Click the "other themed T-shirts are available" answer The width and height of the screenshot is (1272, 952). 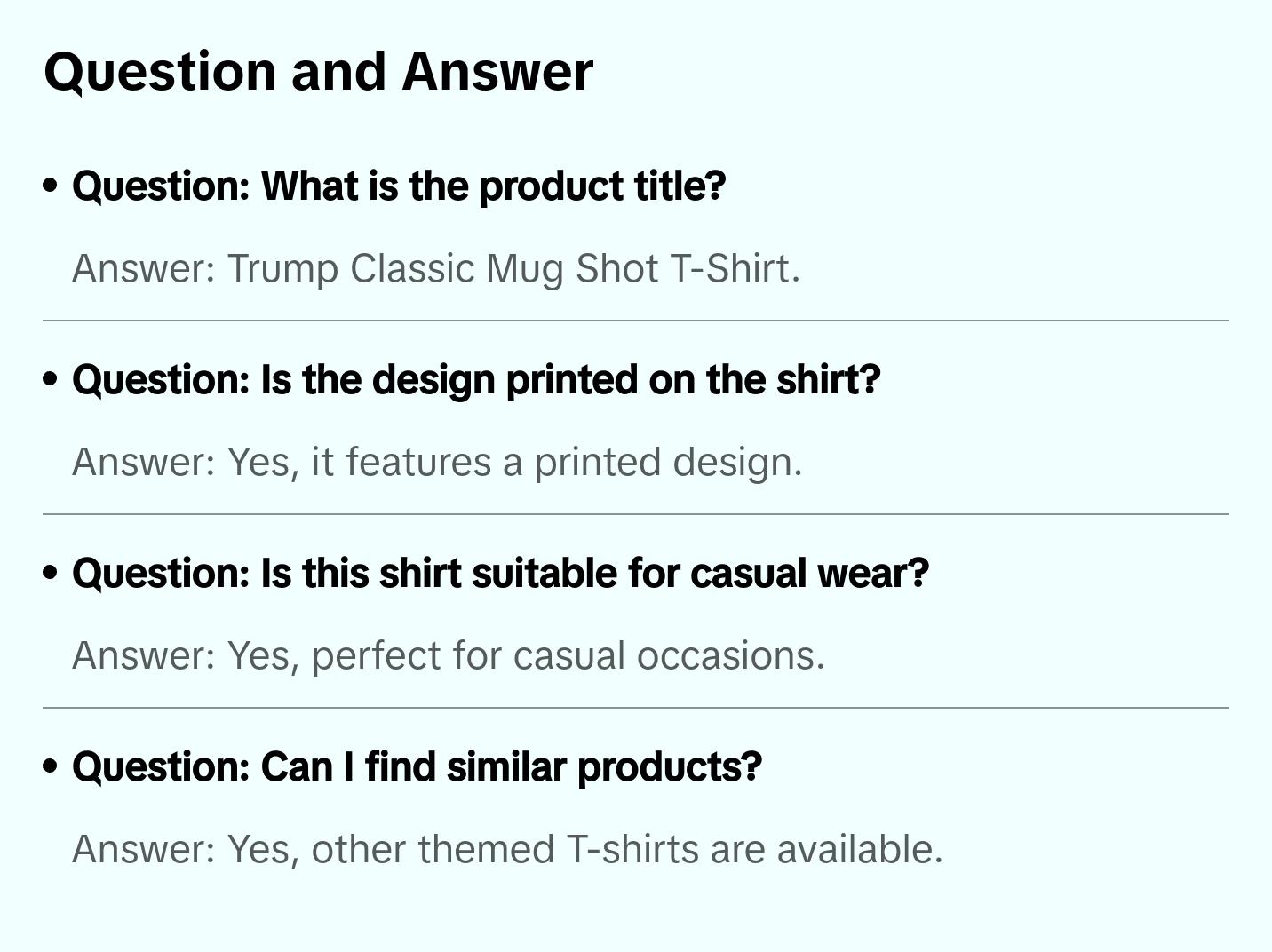tap(507, 849)
